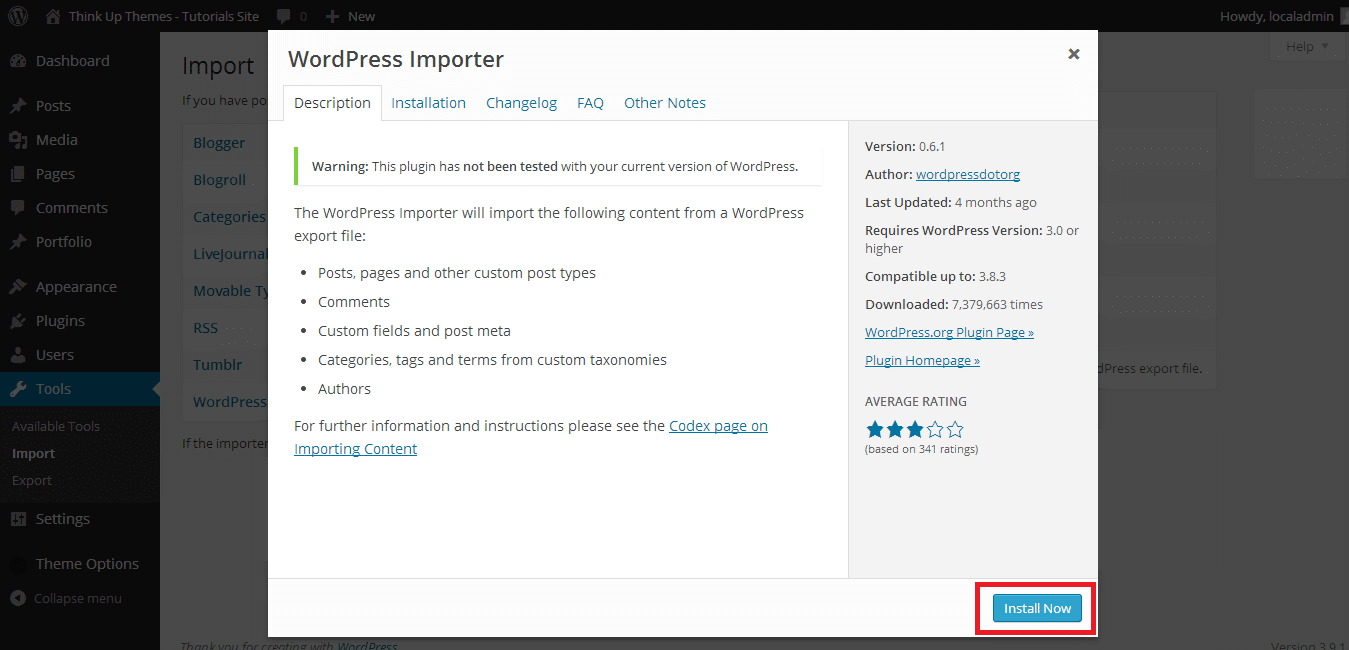Open the Portfolio pin icon
1349x650 pixels.
18,242
